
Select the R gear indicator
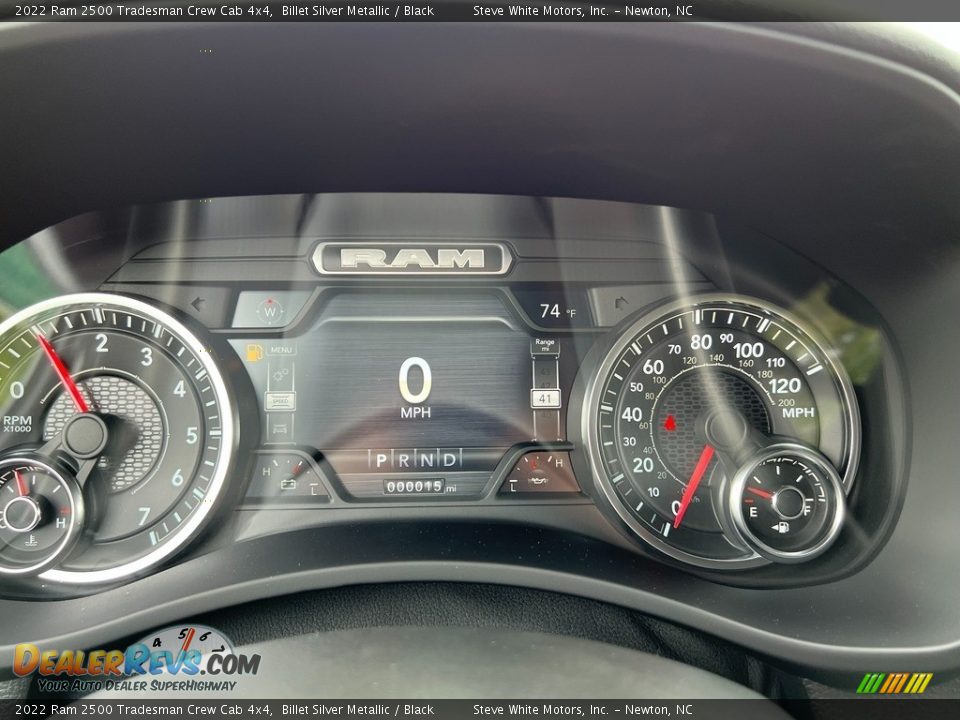(x=404, y=460)
